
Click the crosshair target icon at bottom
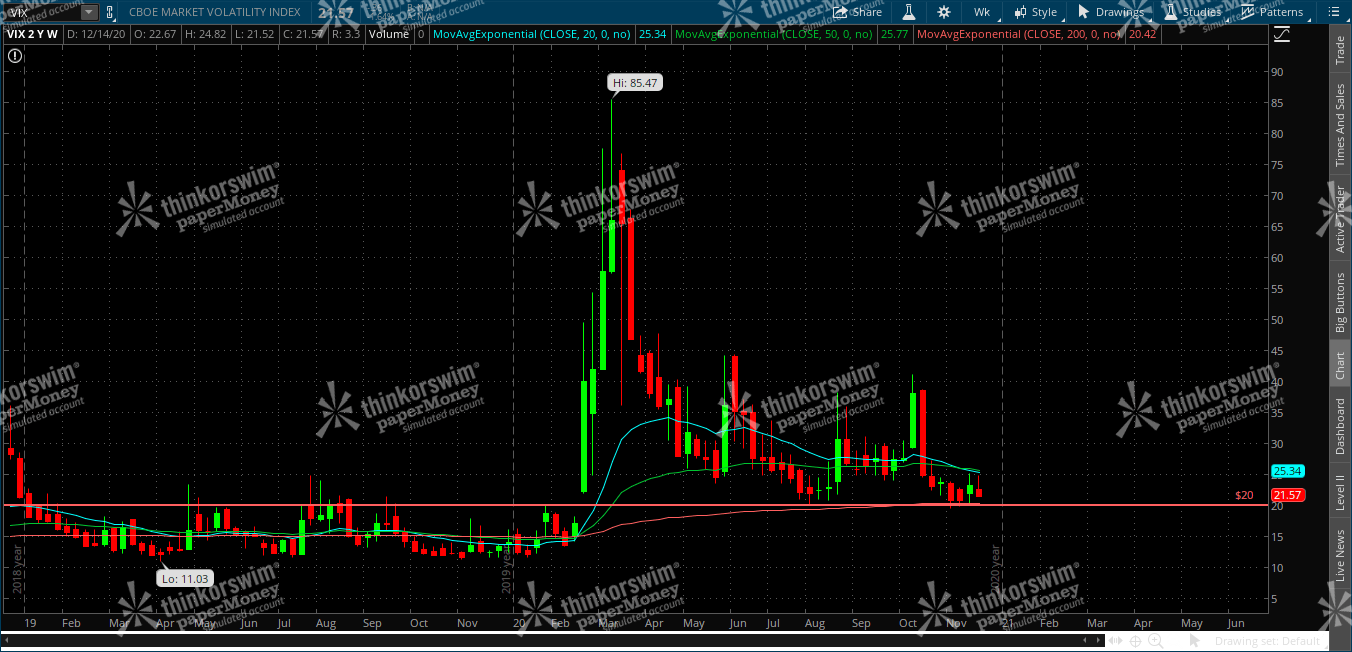coord(1137,641)
